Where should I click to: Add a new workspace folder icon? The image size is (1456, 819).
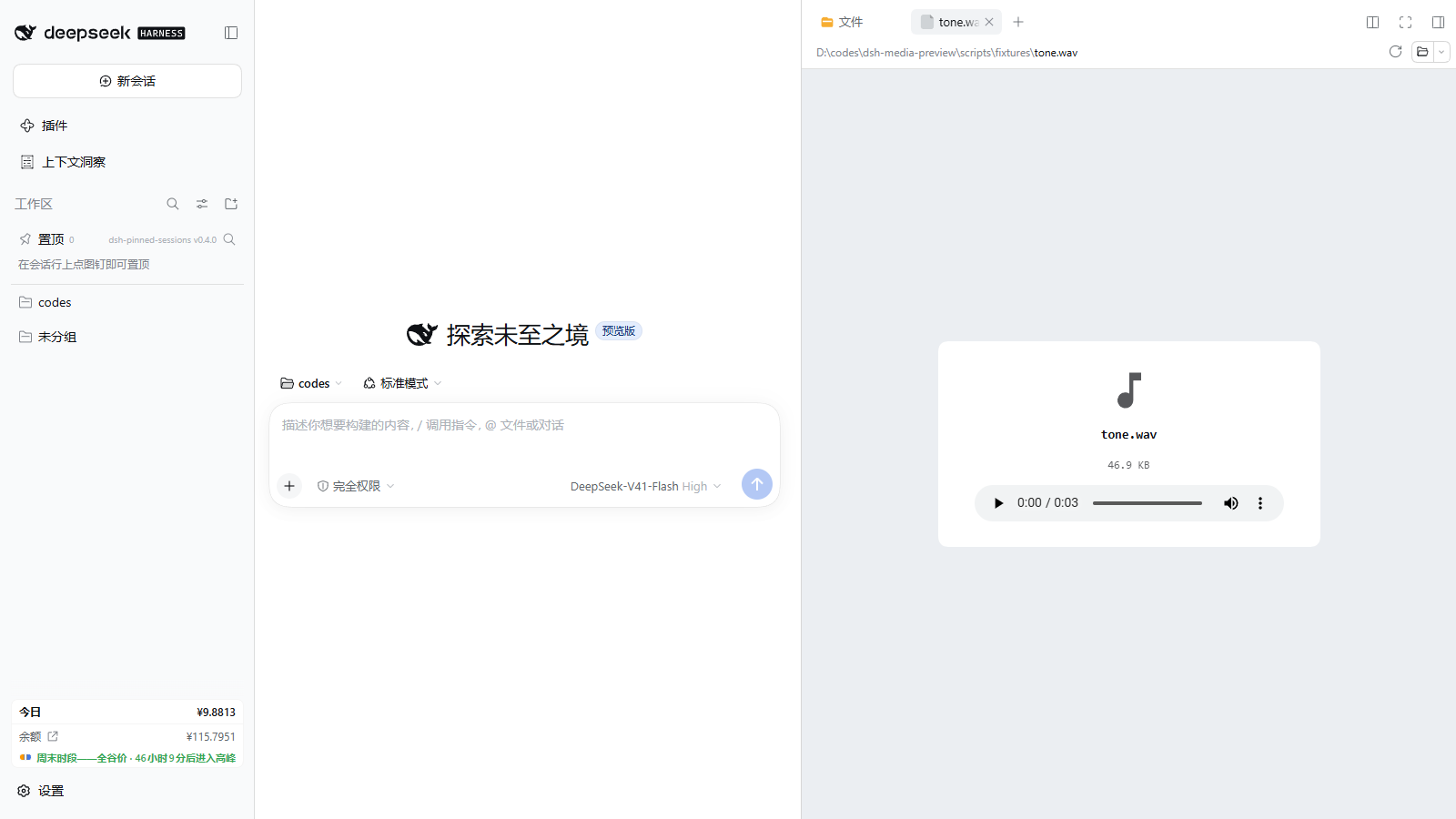[x=231, y=204]
